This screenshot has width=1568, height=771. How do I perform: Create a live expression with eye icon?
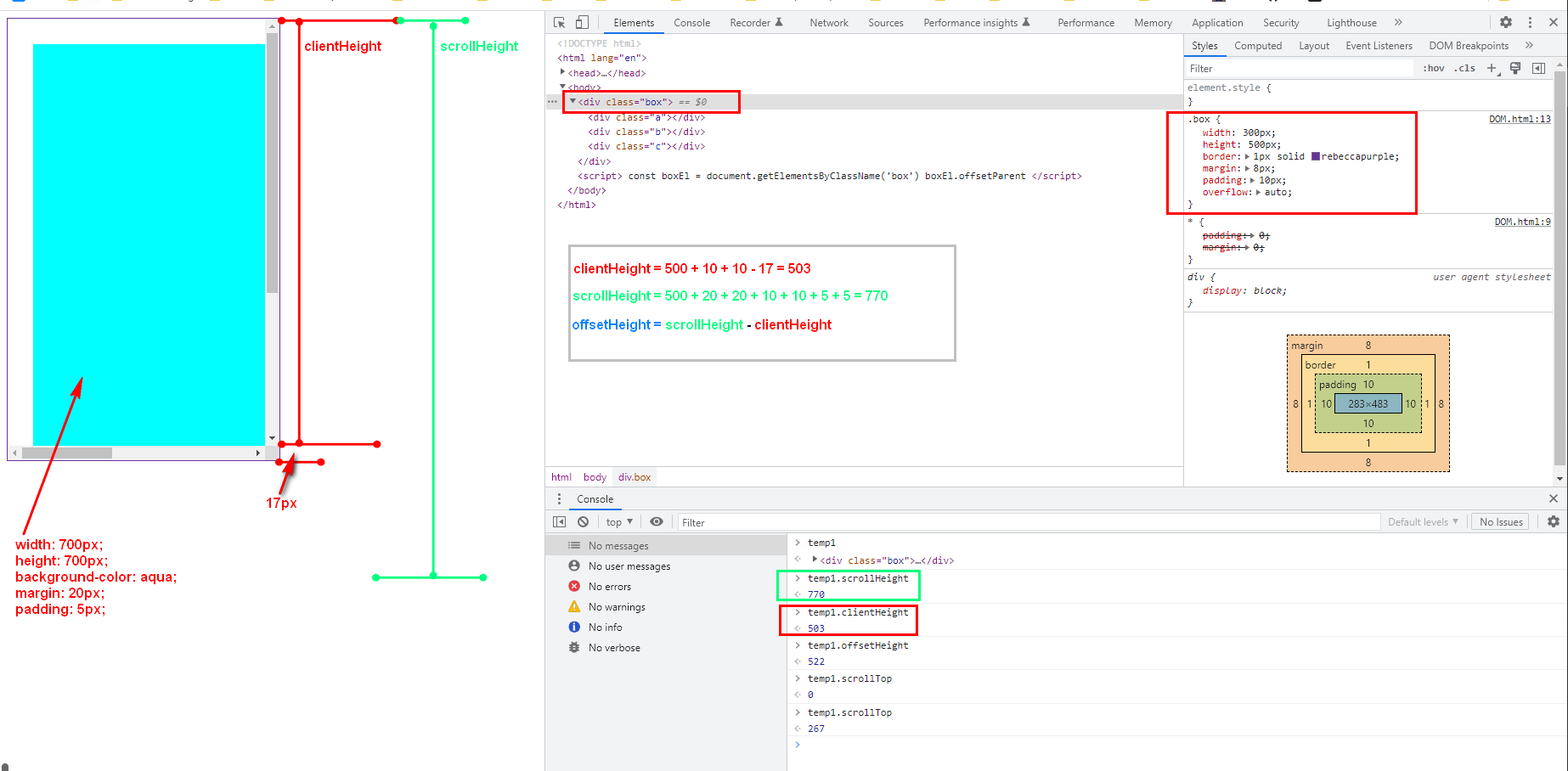point(657,521)
